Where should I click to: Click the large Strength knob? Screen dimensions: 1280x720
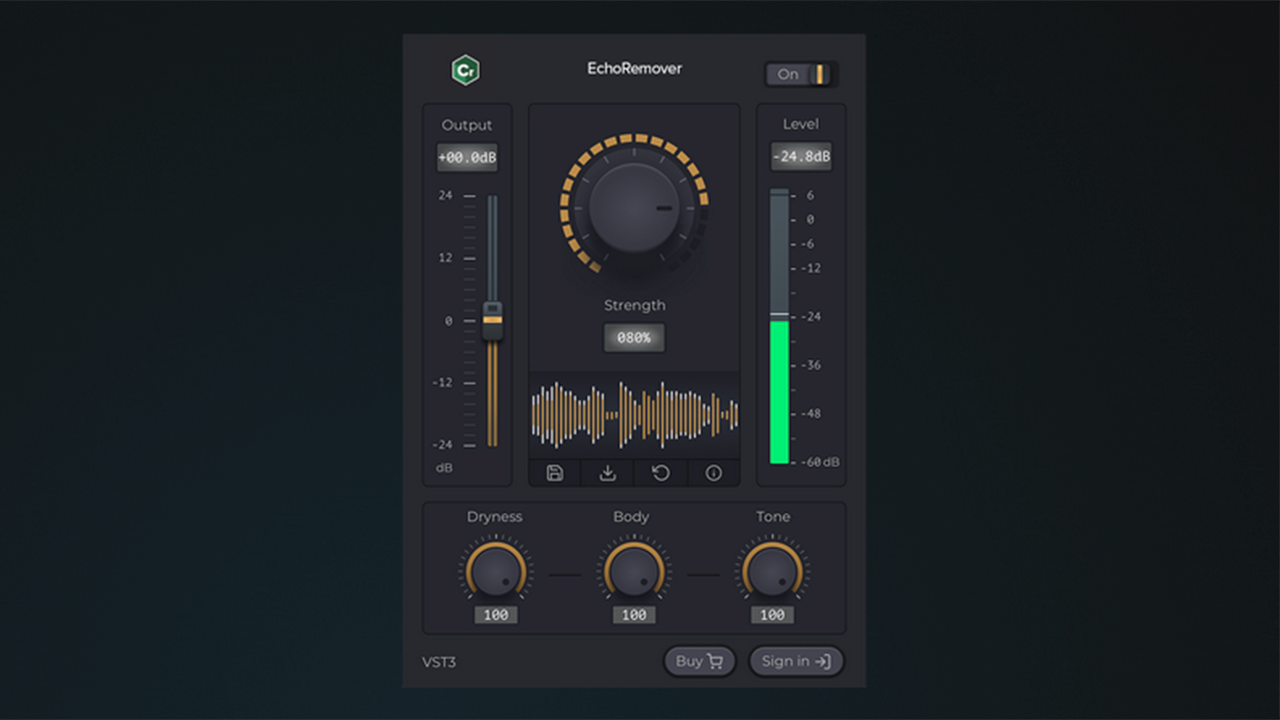(x=634, y=207)
